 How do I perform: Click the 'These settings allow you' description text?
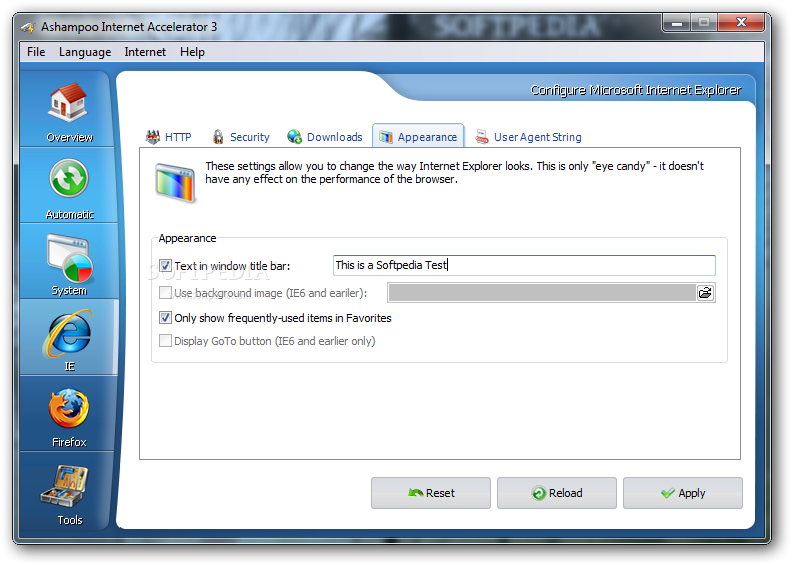click(454, 173)
